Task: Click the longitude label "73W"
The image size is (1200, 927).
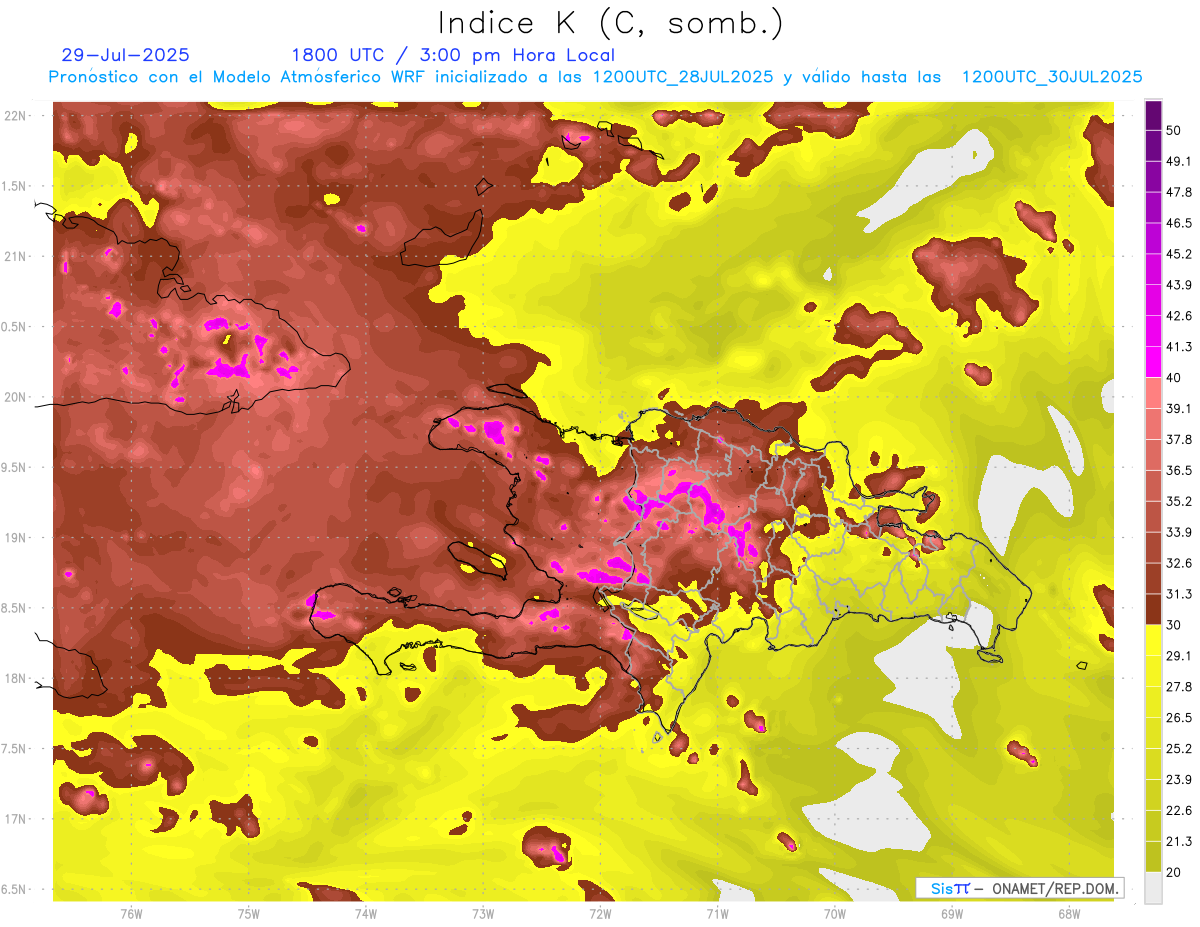Action: click(483, 913)
